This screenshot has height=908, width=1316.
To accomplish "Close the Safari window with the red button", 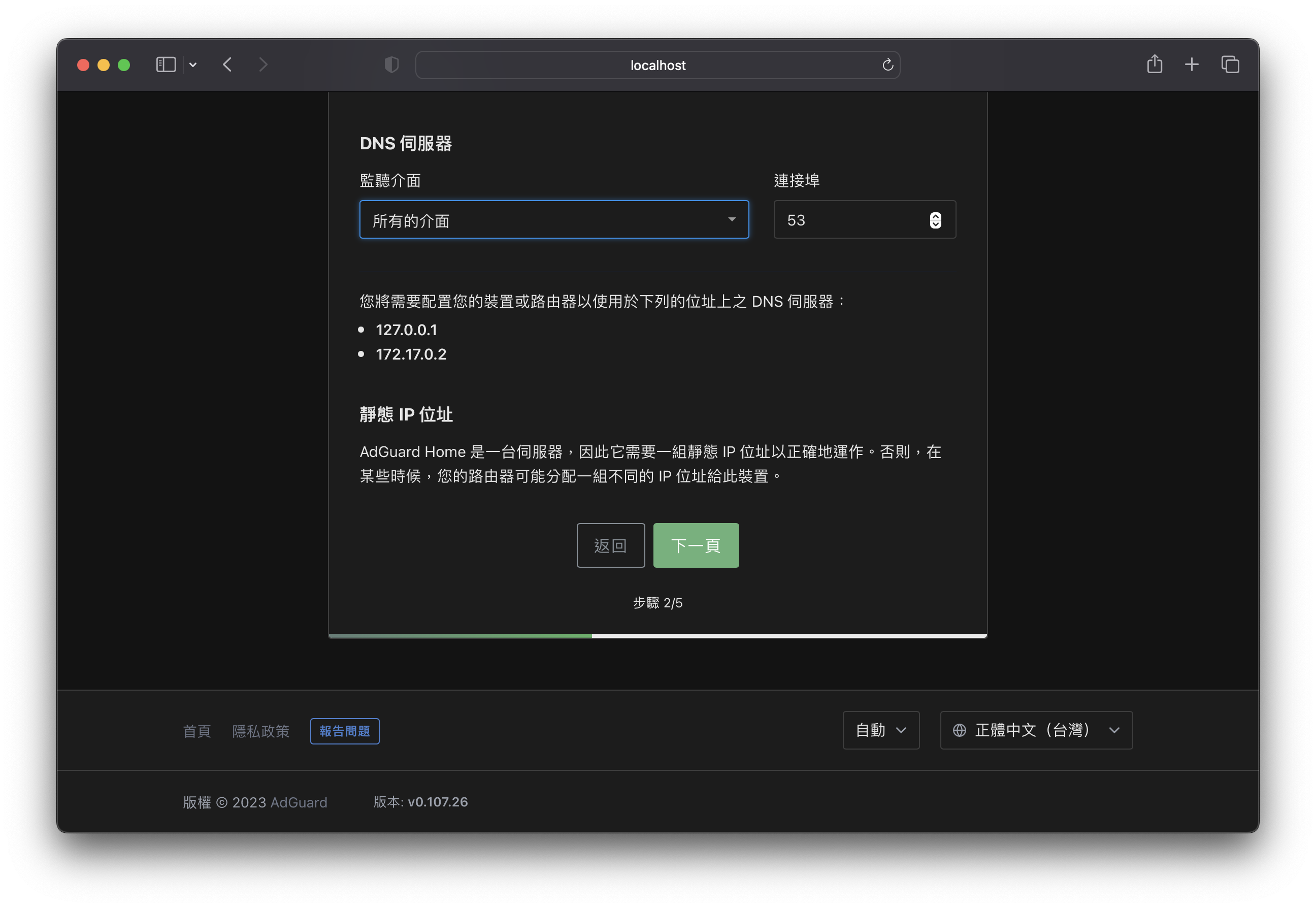I will (x=83, y=65).
